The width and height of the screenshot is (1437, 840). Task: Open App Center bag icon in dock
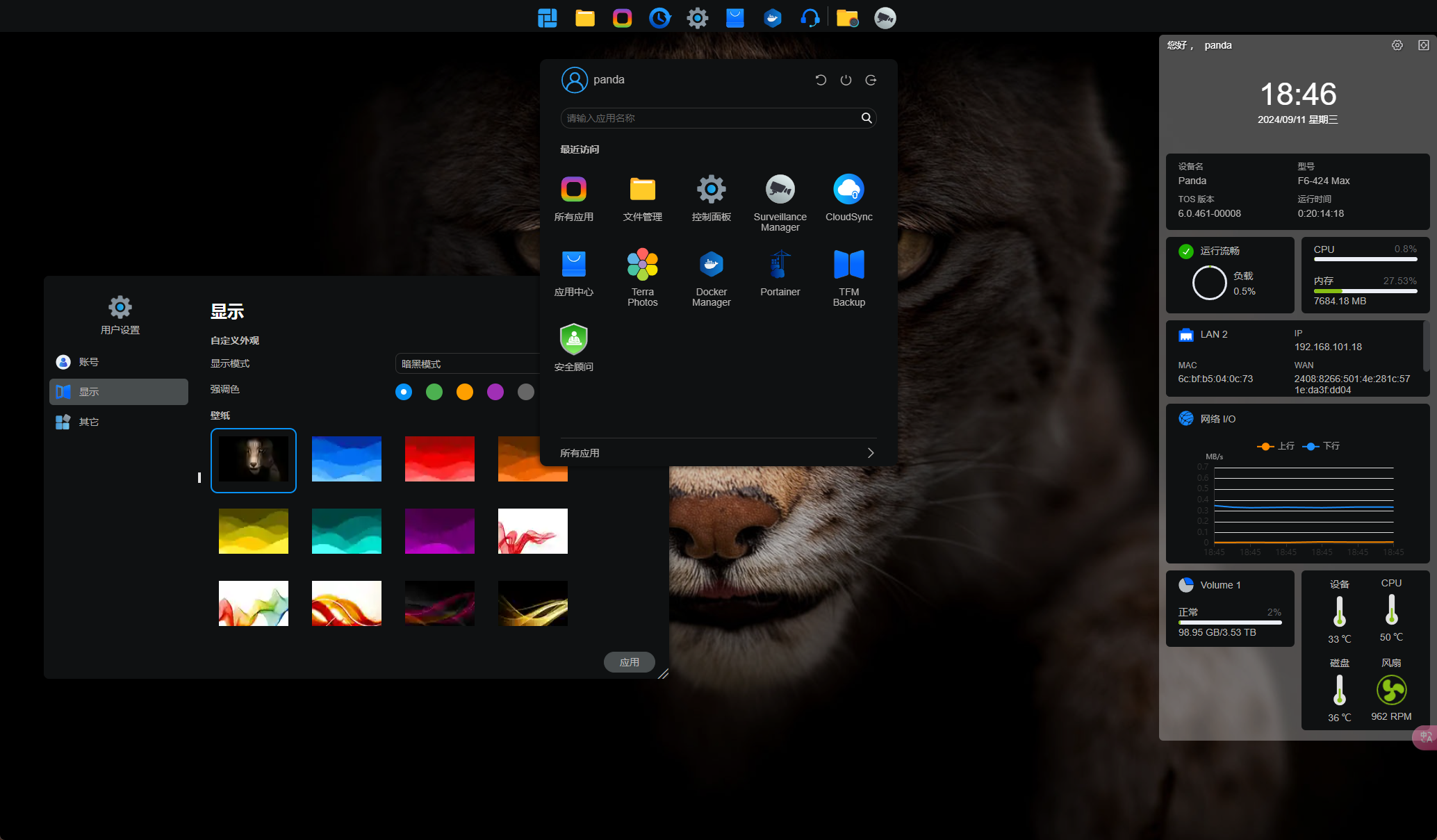(735, 18)
